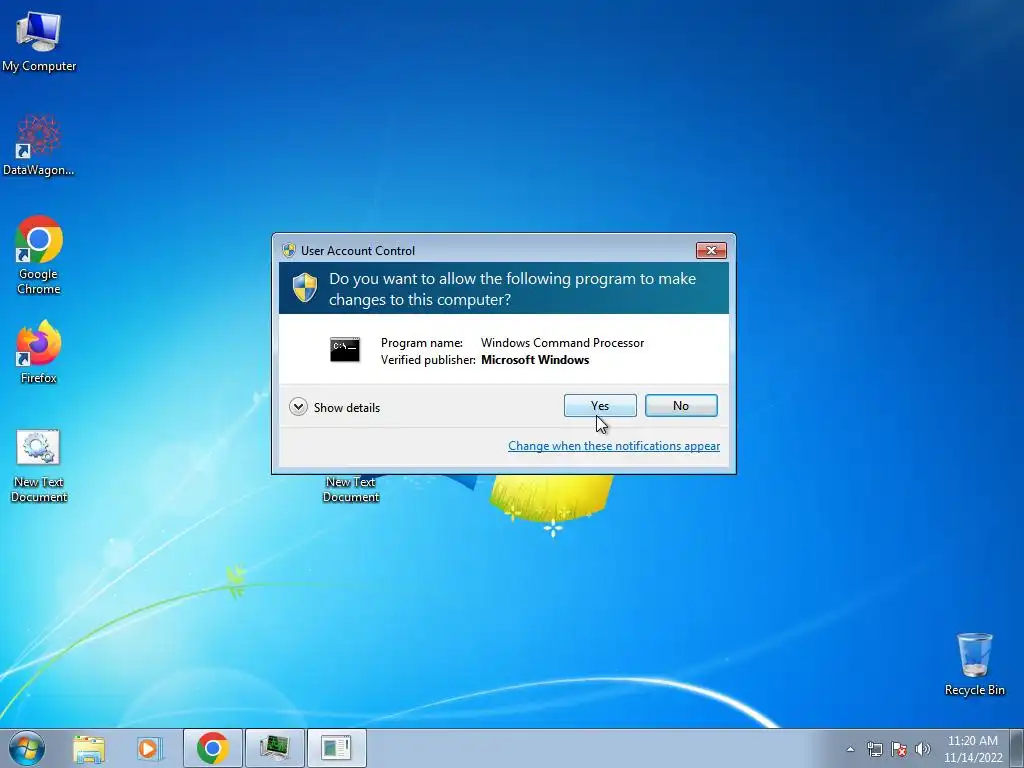Screen dimensions: 1024x768
Task: Open the My Computer desktop icon
Action: pyautogui.click(x=39, y=41)
